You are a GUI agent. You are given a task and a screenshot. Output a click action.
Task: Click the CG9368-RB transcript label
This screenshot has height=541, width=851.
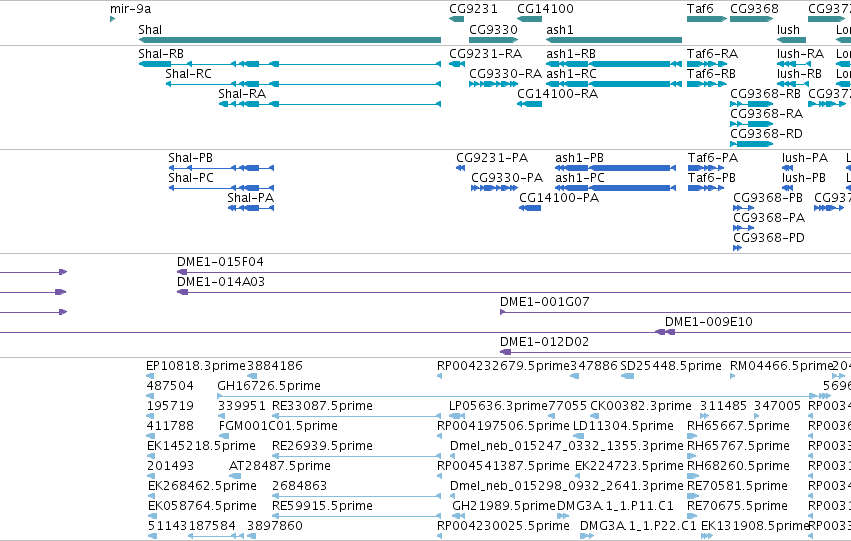[x=765, y=94]
